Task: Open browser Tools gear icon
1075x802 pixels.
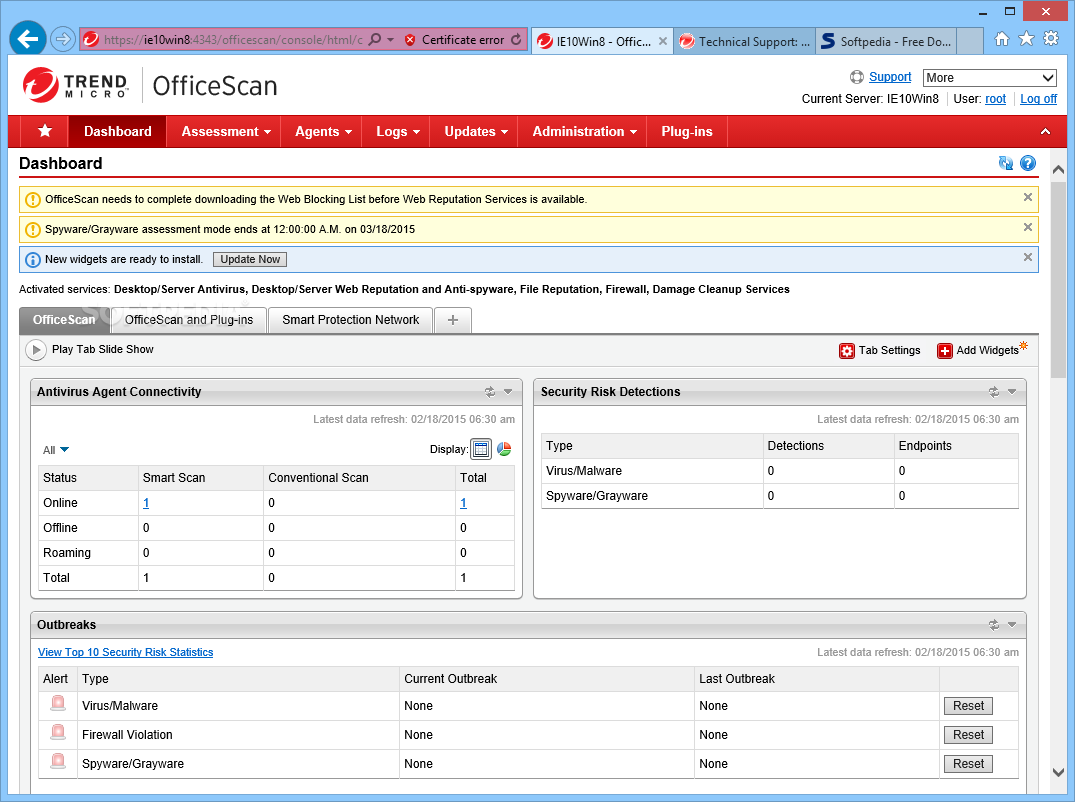Action: 1051,38
